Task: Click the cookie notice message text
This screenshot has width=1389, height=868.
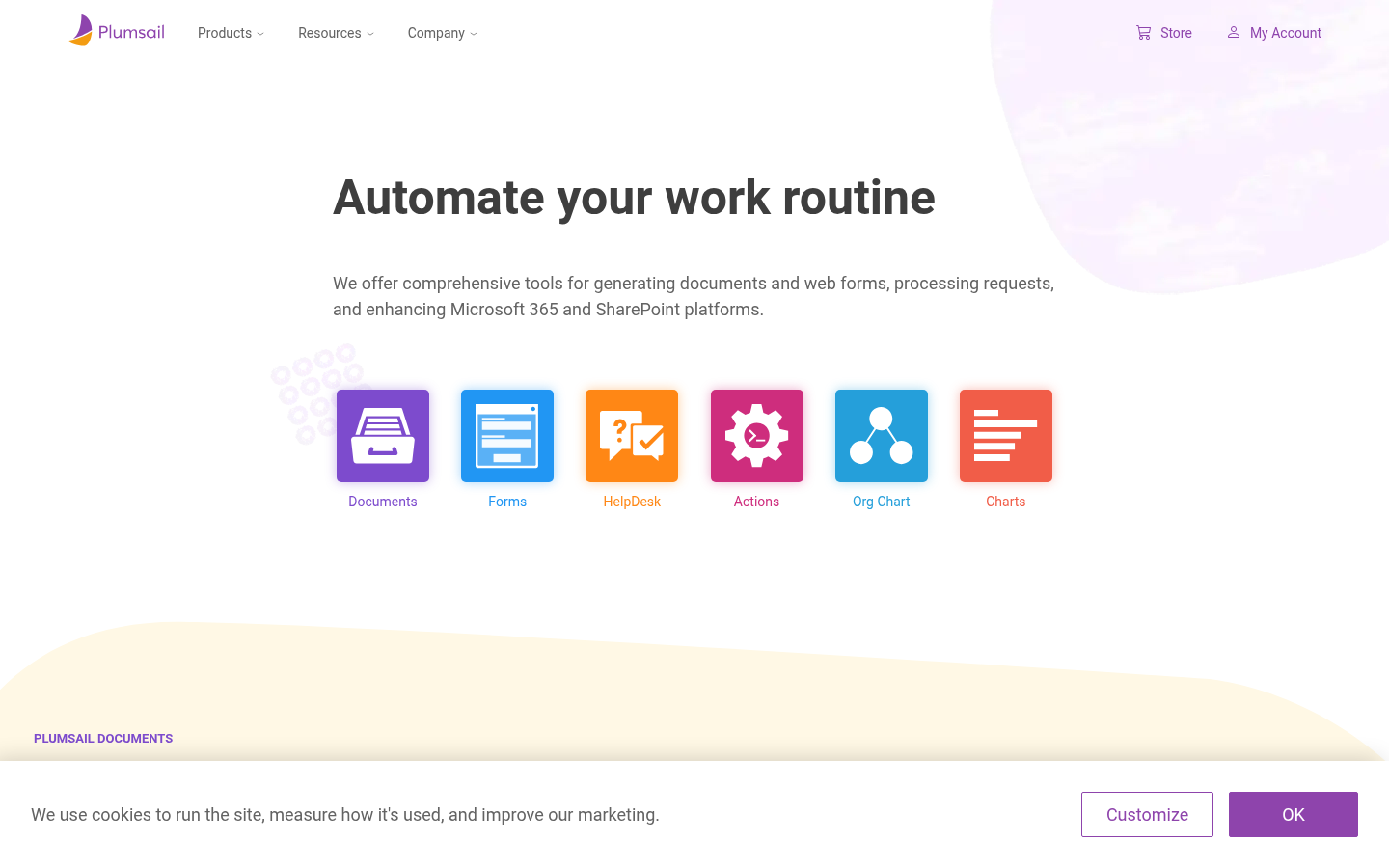Action: [x=345, y=815]
